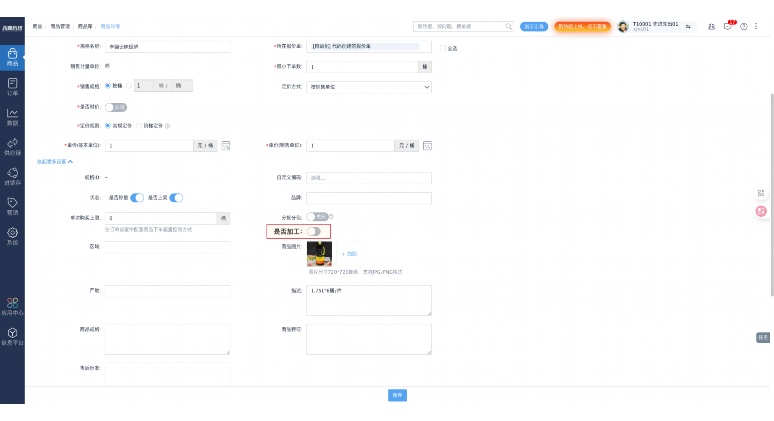
Task: Open the 订单 orders sidebar icon
Action: click(x=12, y=87)
